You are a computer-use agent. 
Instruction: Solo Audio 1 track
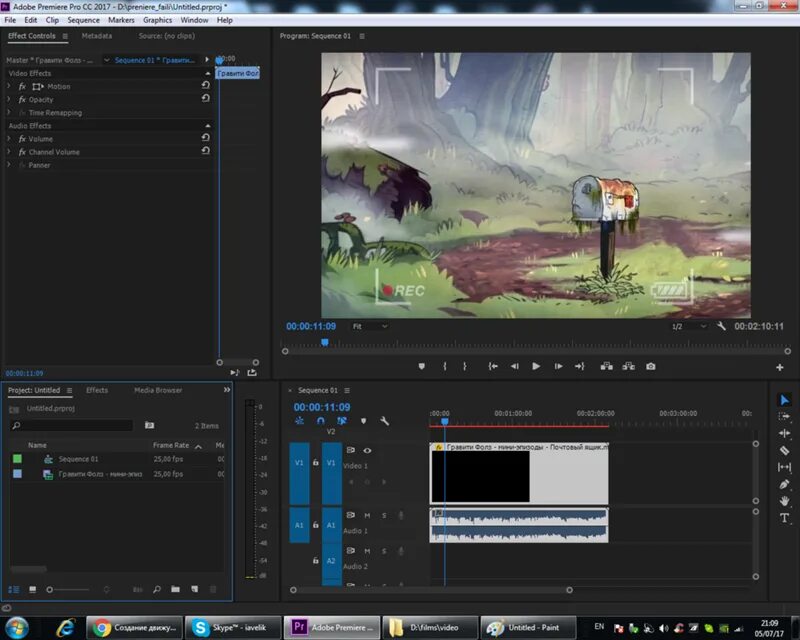pyautogui.click(x=384, y=515)
